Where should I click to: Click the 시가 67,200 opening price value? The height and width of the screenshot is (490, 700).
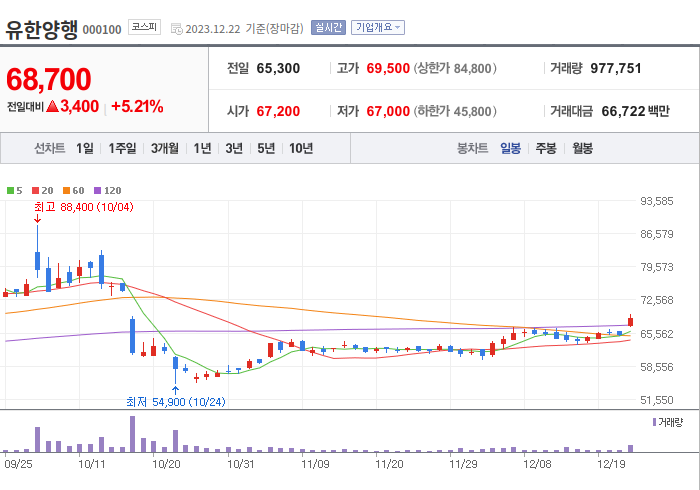(278, 111)
